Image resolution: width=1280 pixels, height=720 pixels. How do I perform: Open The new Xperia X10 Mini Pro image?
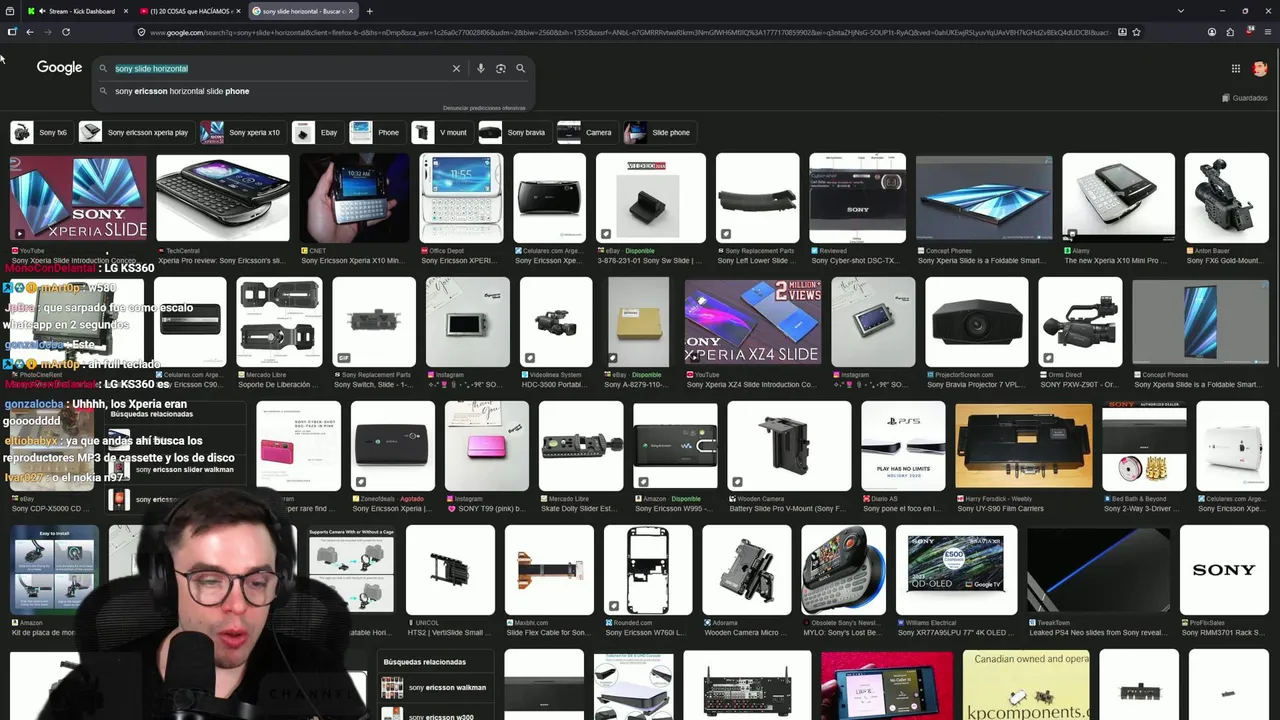[x=1118, y=198]
